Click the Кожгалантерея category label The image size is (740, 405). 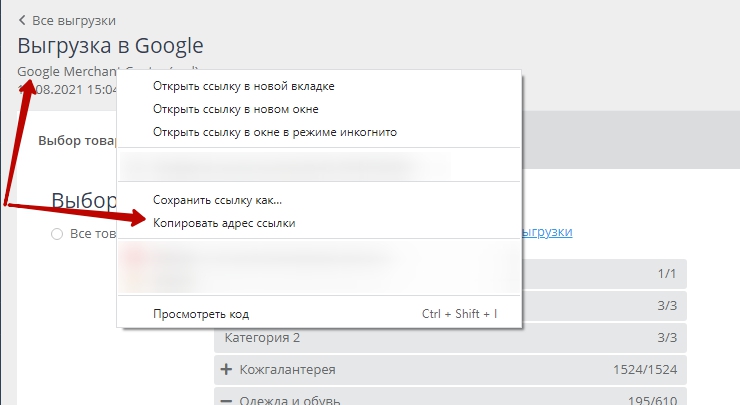[x=287, y=370]
